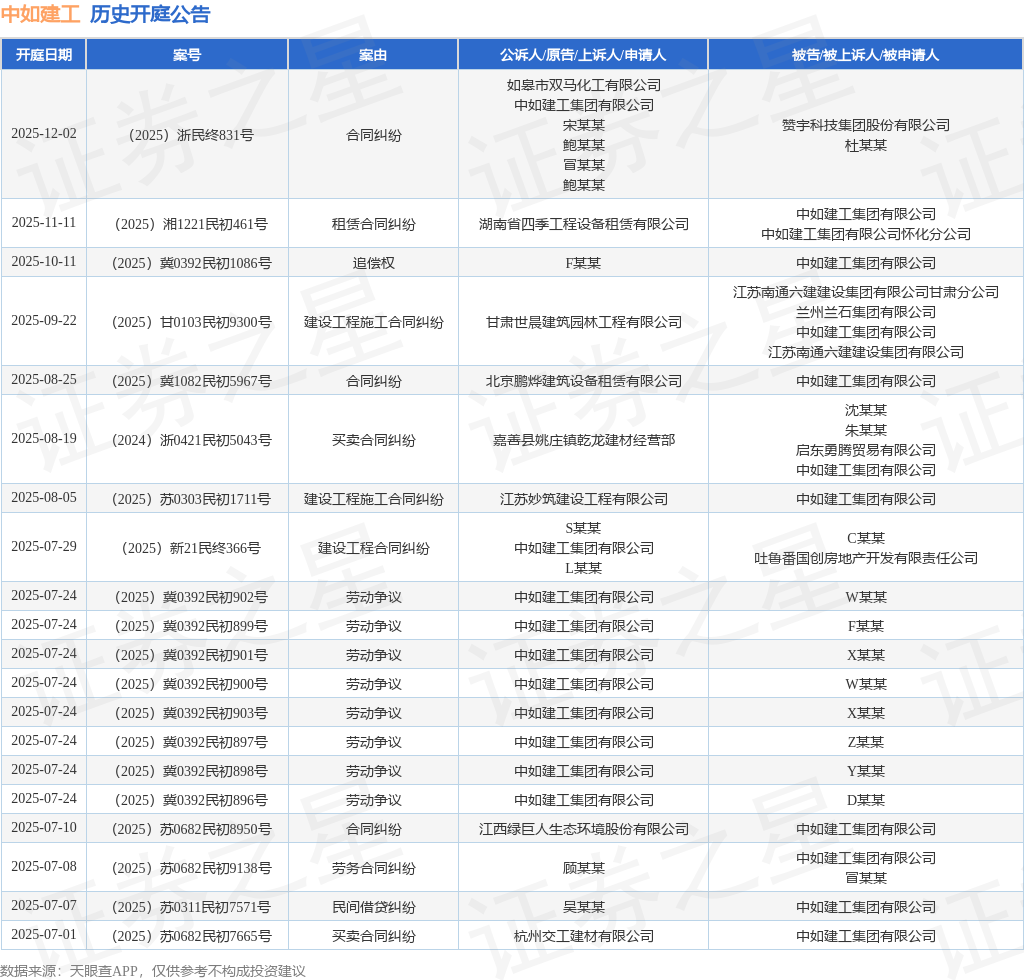Click 租赁合同纠纷 case cause cell

click(x=373, y=224)
